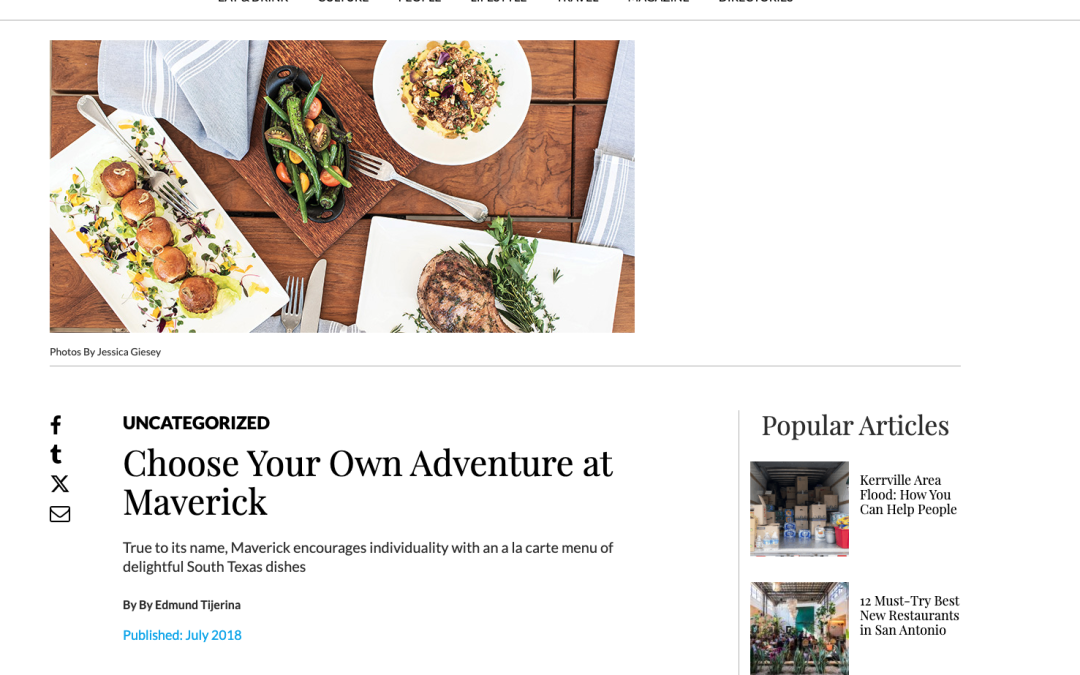The width and height of the screenshot is (1080, 675).
Task: Click the Maverick dishes hero photo
Action: click(342, 186)
